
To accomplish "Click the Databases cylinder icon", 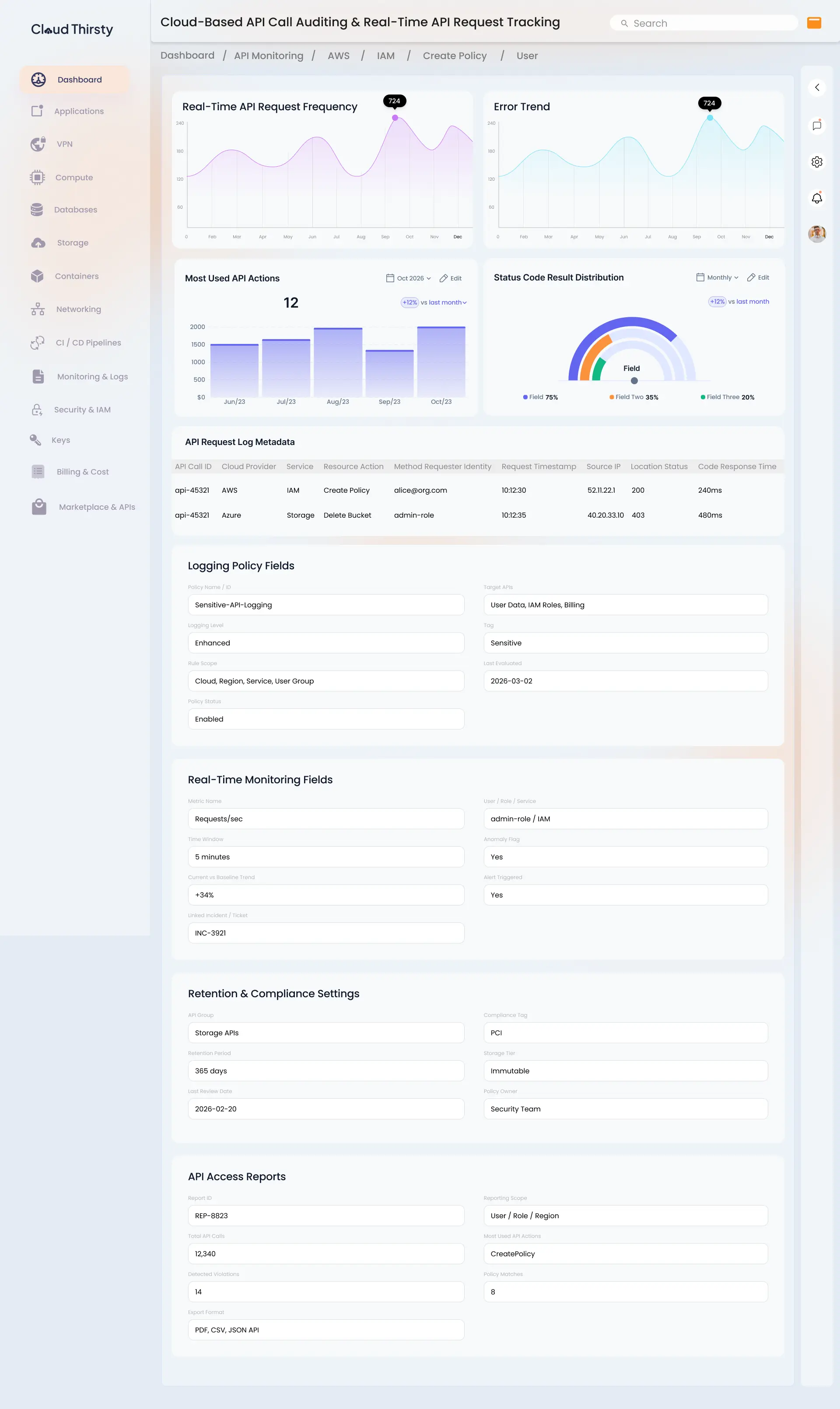I will [37, 210].
